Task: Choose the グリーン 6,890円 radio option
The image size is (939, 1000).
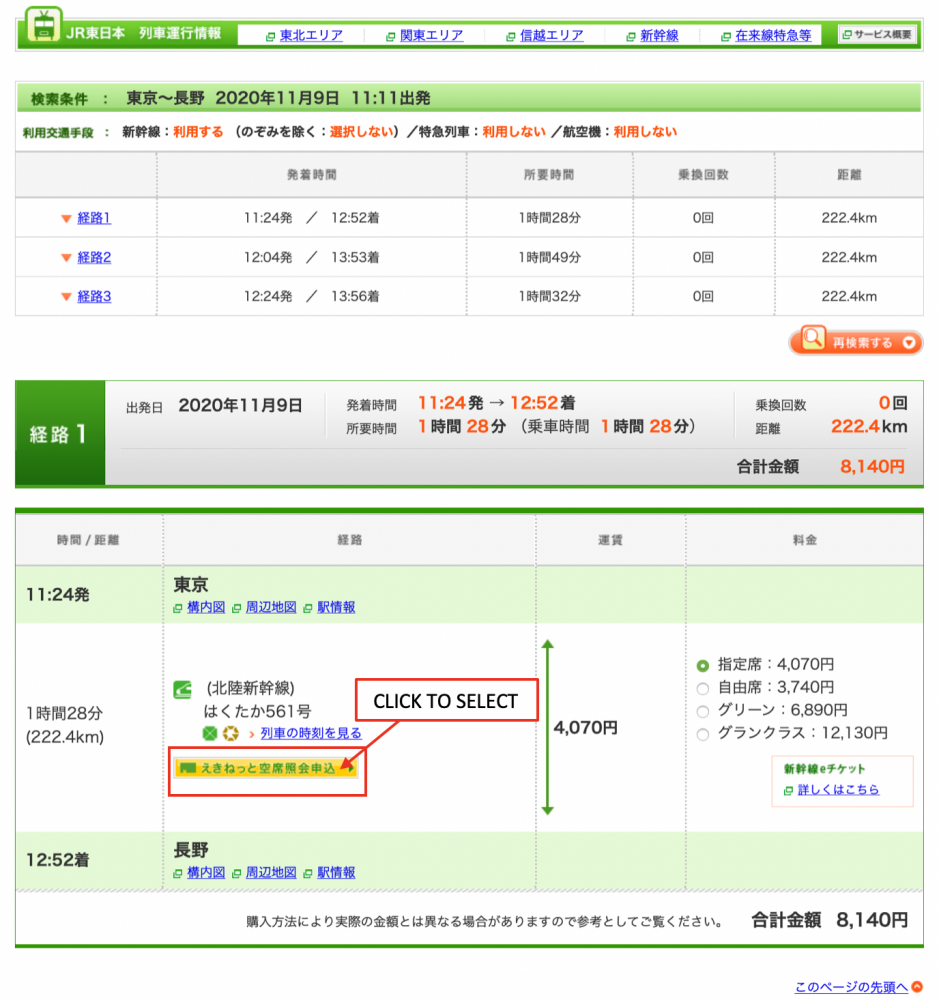Action: pyautogui.click(x=703, y=710)
